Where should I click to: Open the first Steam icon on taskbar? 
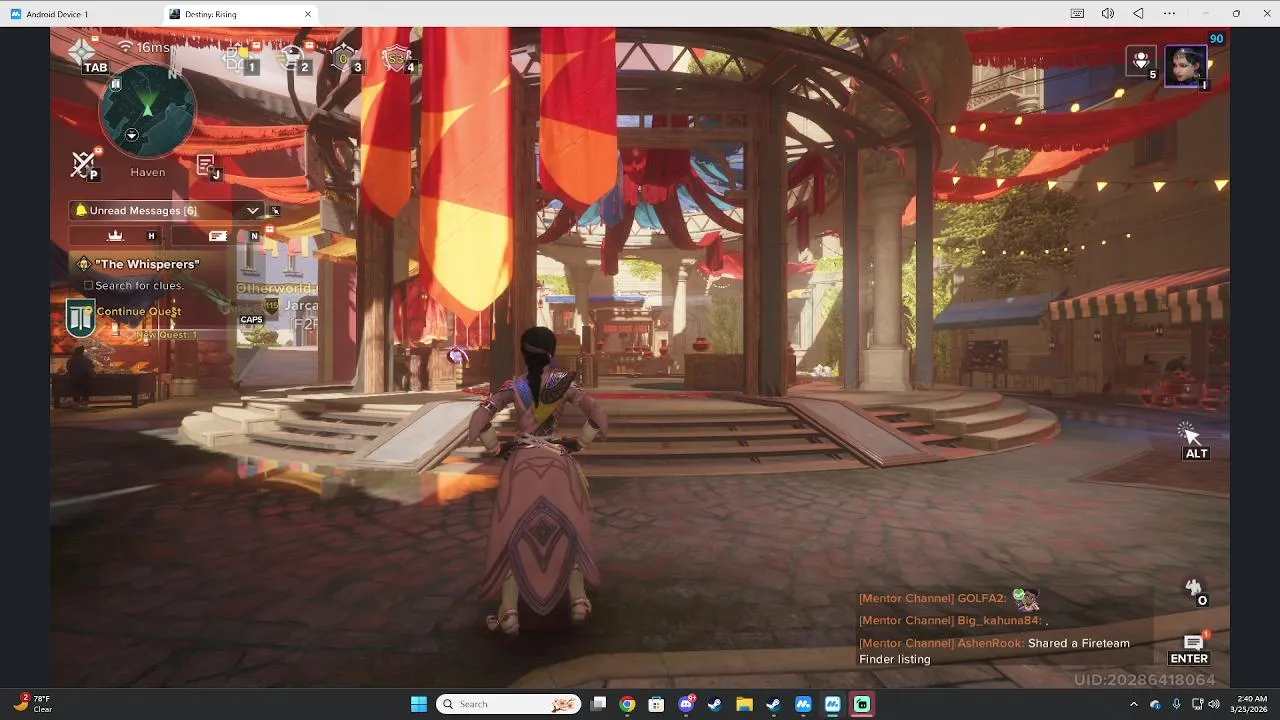pos(715,704)
